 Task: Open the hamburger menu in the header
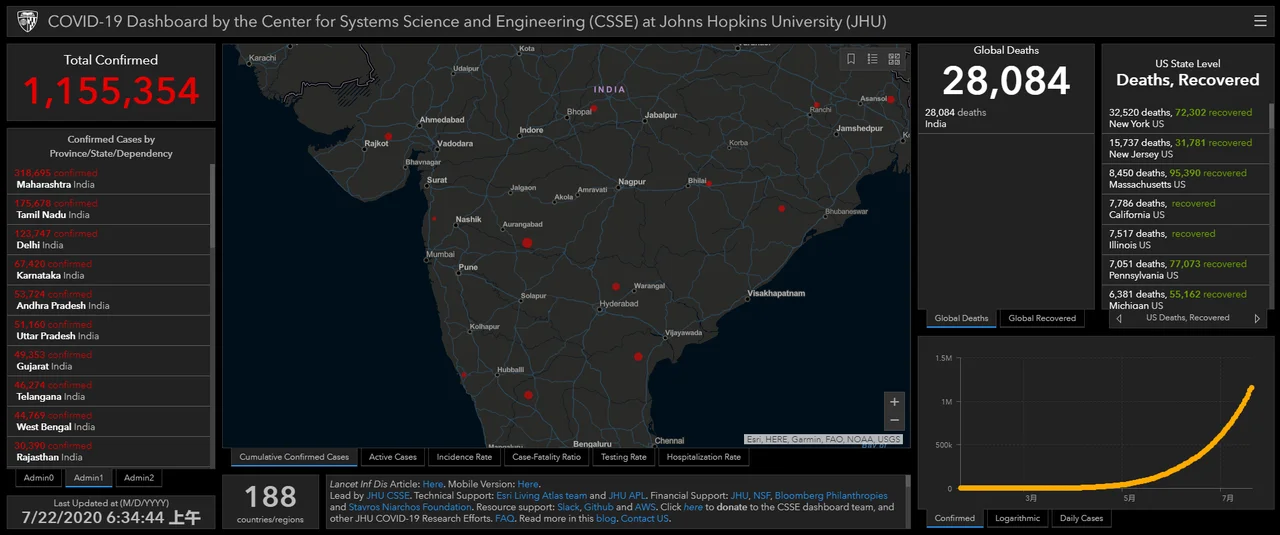point(1260,20)
